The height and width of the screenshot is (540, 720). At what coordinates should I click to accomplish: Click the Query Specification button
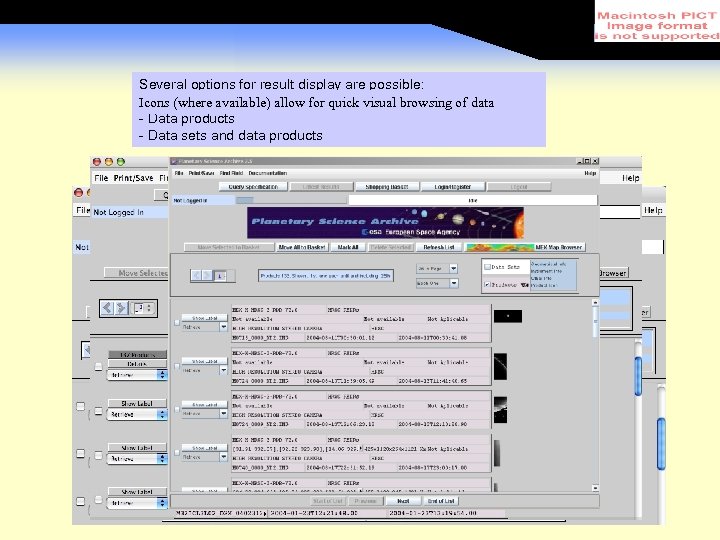click(253, 187)
